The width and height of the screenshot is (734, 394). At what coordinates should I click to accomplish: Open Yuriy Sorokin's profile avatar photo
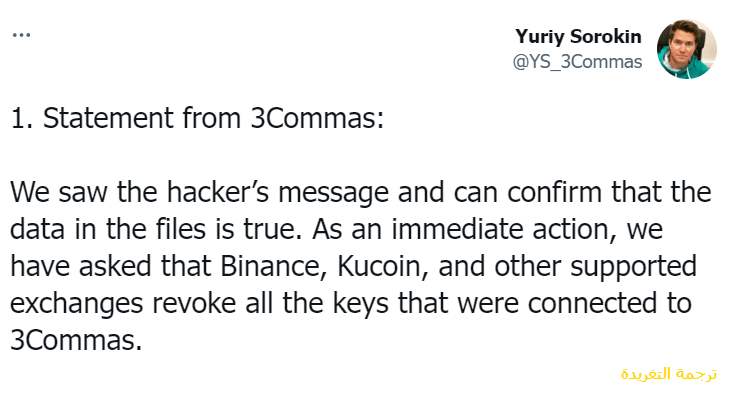click(x=687, y=49)
